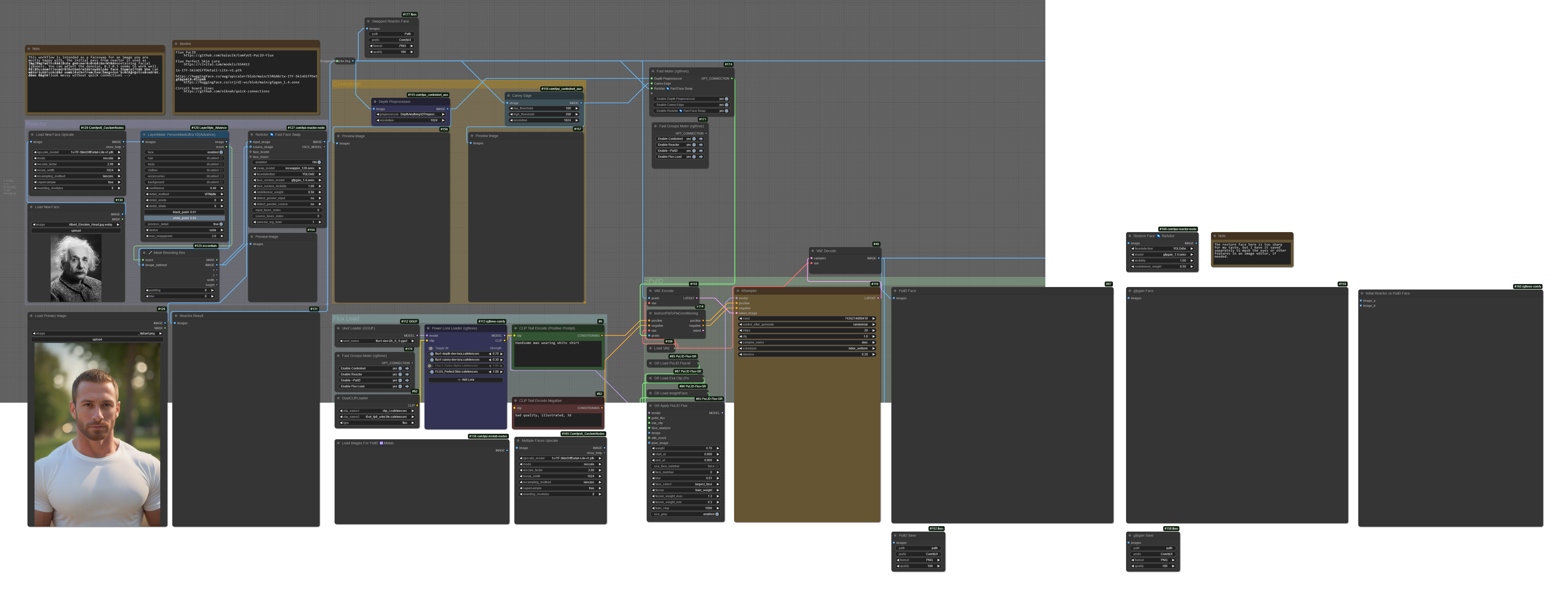Viewport: 1568px width, 604px height.
Task: Open the sampler_name dropdown in KSampler
Action: click(807, 342)
